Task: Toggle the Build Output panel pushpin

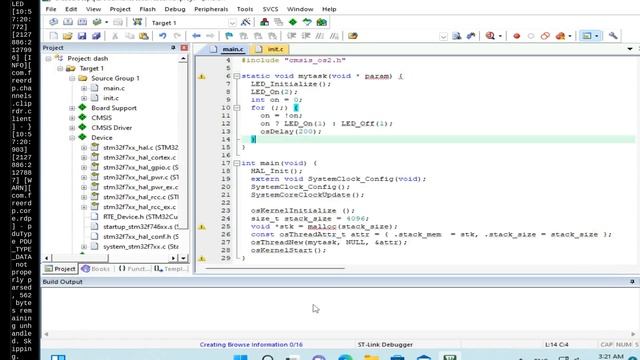Action: pyautogui.click(x=632, y=282)
